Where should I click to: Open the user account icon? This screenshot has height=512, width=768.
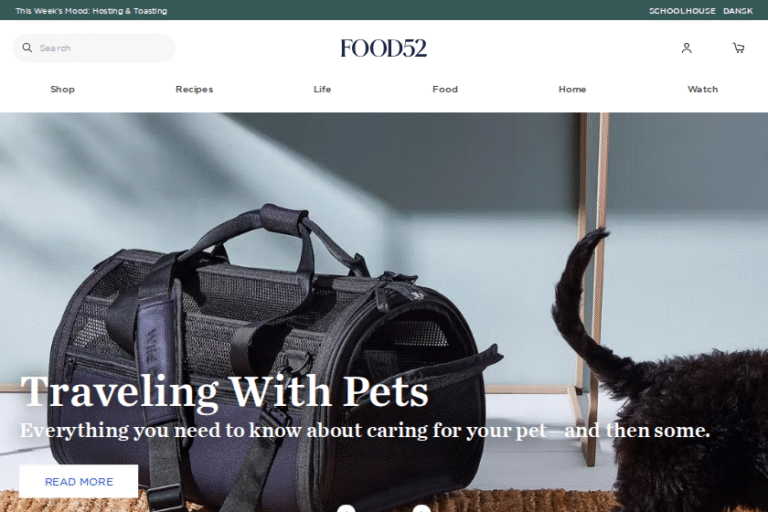coord(687,48)
